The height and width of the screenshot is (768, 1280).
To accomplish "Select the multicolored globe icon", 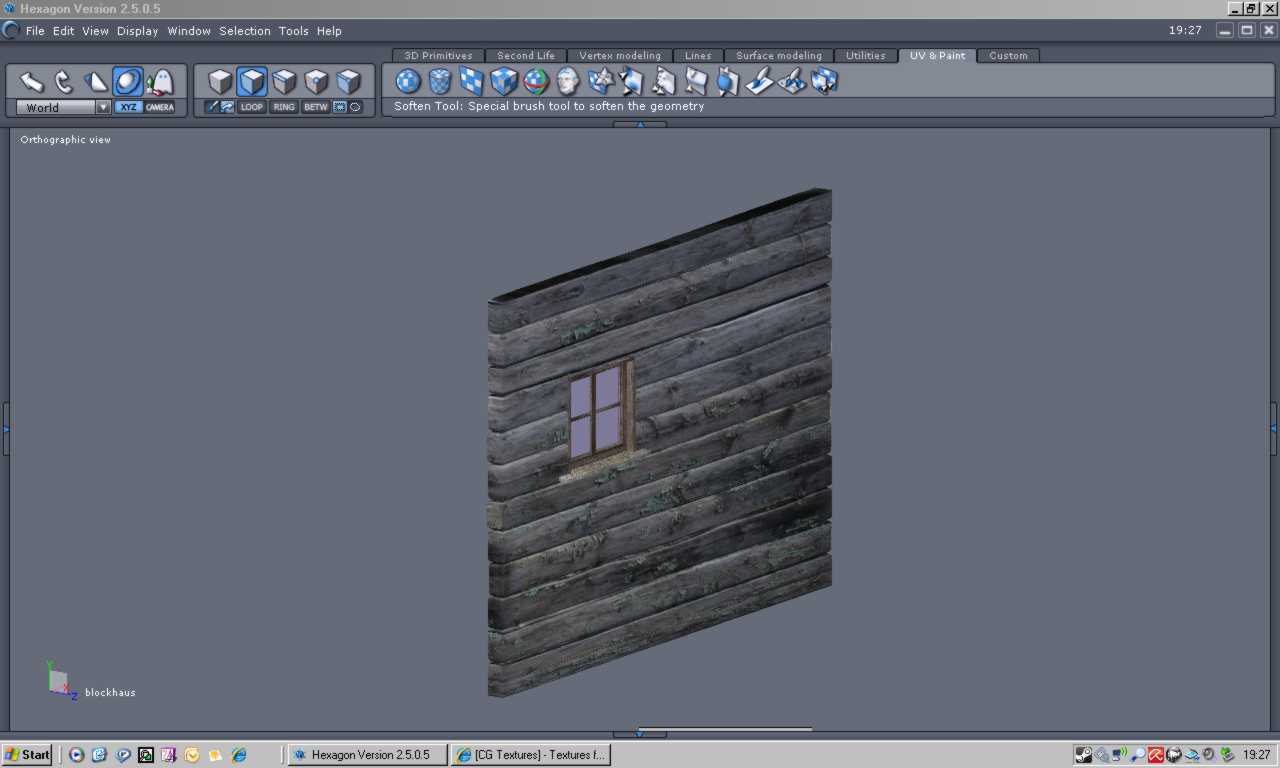I will point(536,81).
